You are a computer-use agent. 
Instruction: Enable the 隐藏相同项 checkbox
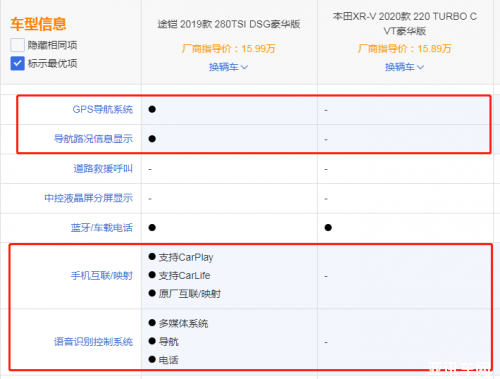[x=17, y=45]
